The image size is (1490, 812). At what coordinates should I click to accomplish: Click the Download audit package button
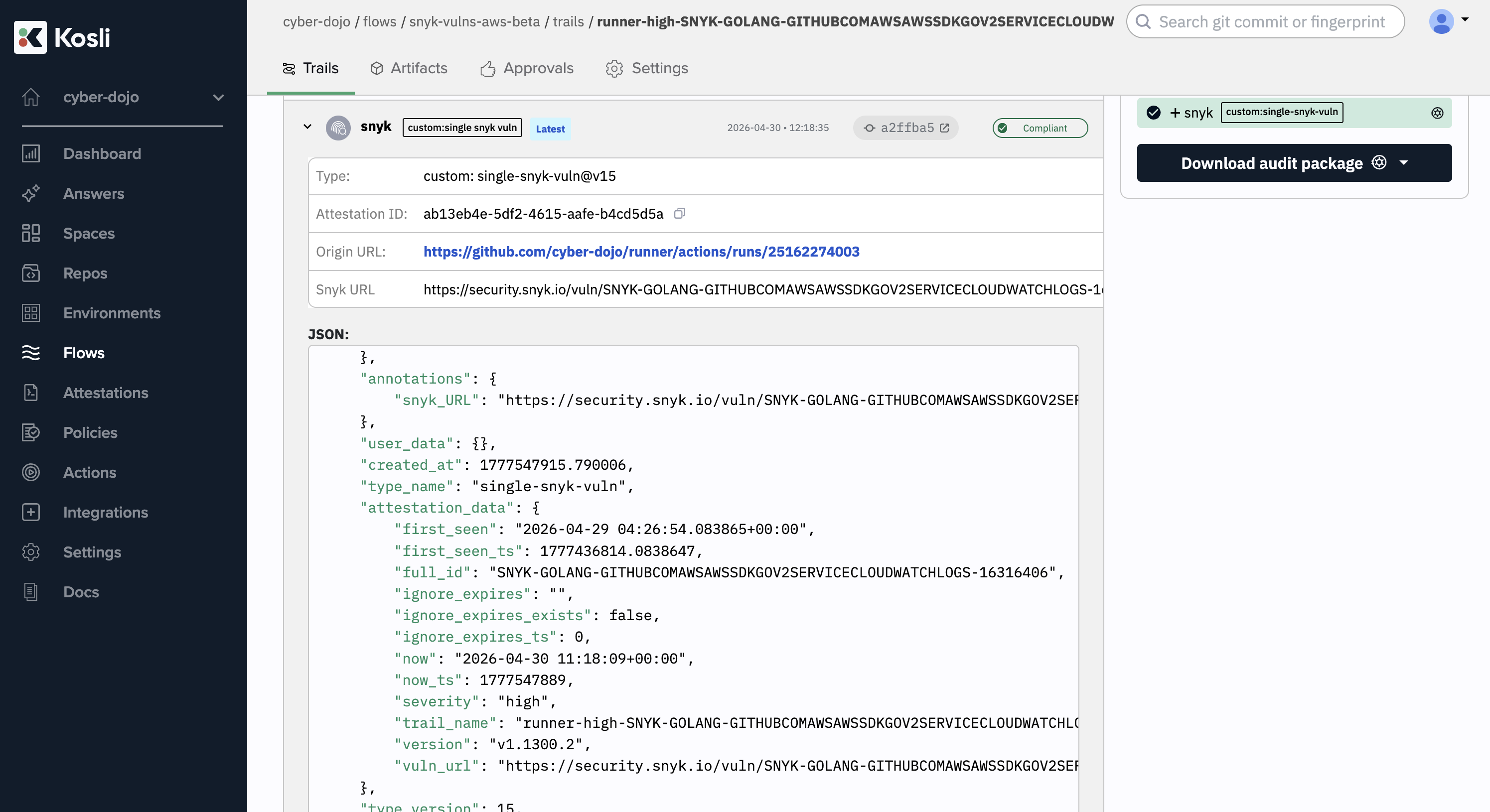click(x=1295, y=163)
